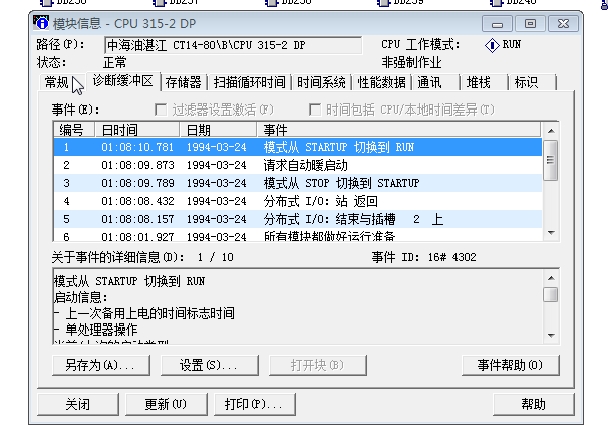608x437 pixels.
Task: Minimize the module information dialog
Action: [497, 24]
